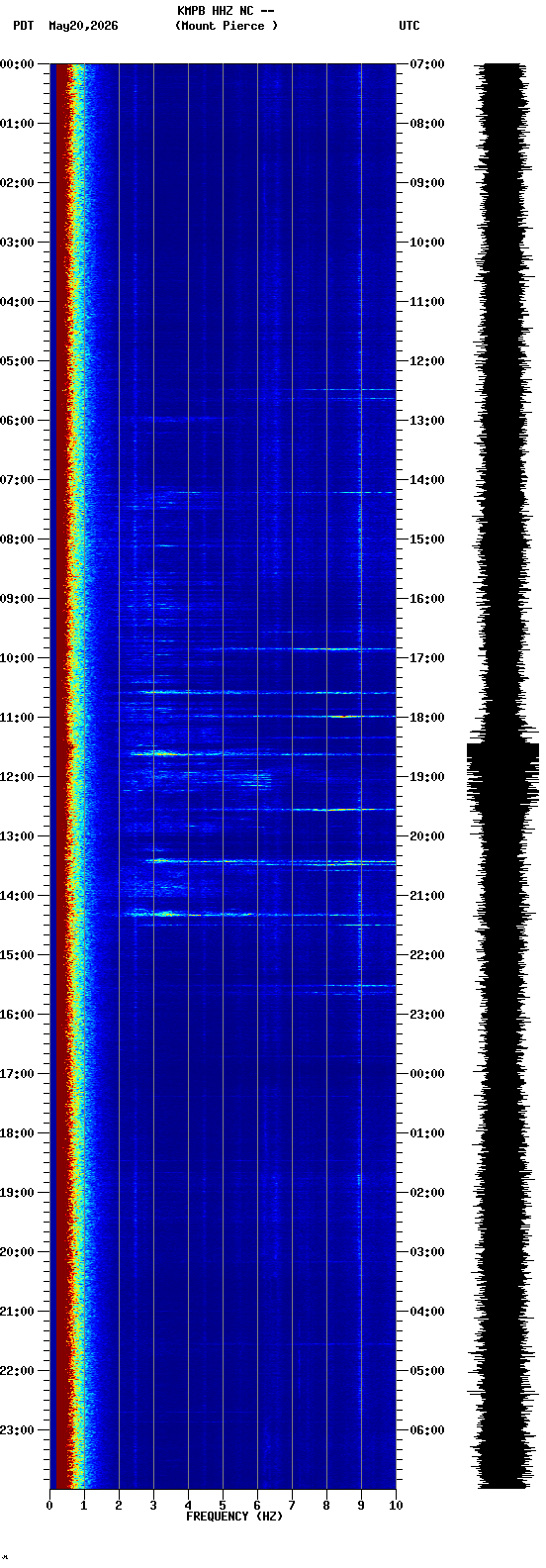Viewport: 546px width, 1568px height.
Task: Select the 07:00 label on UTC axis
Action: click(426, 64)
